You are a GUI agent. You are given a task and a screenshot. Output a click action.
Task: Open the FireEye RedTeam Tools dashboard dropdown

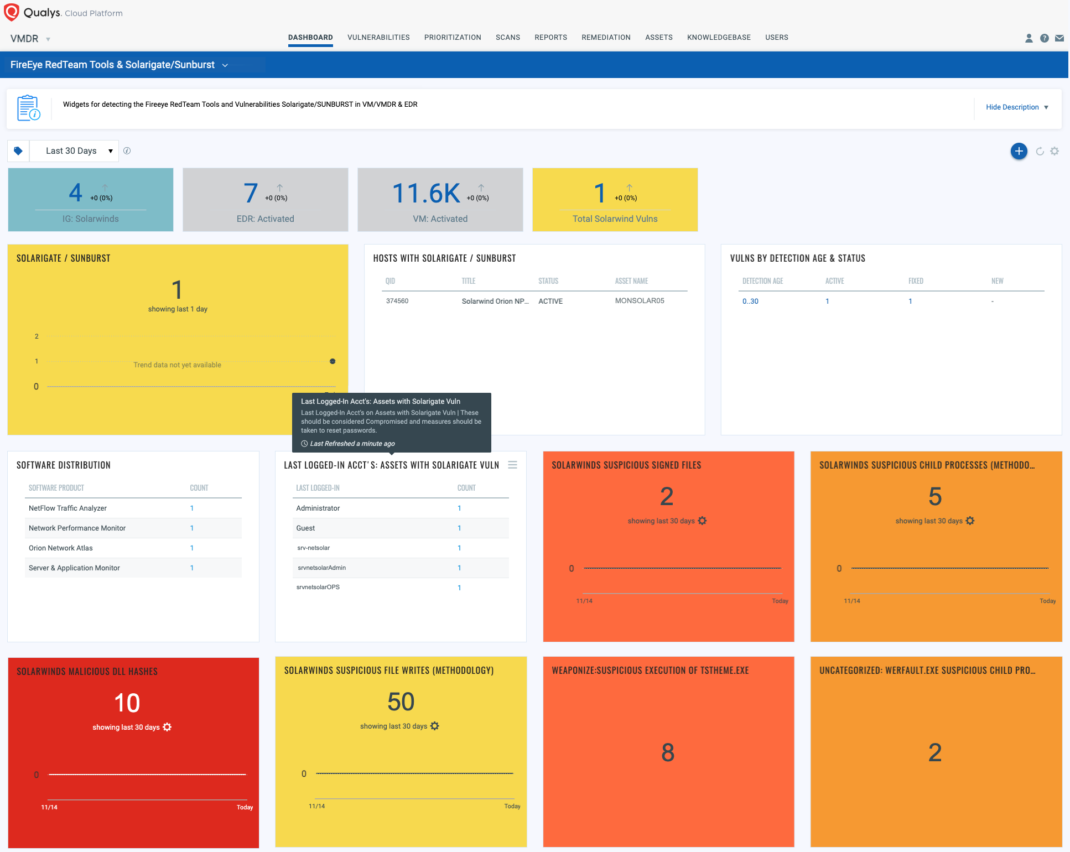[x=119, y=65]
